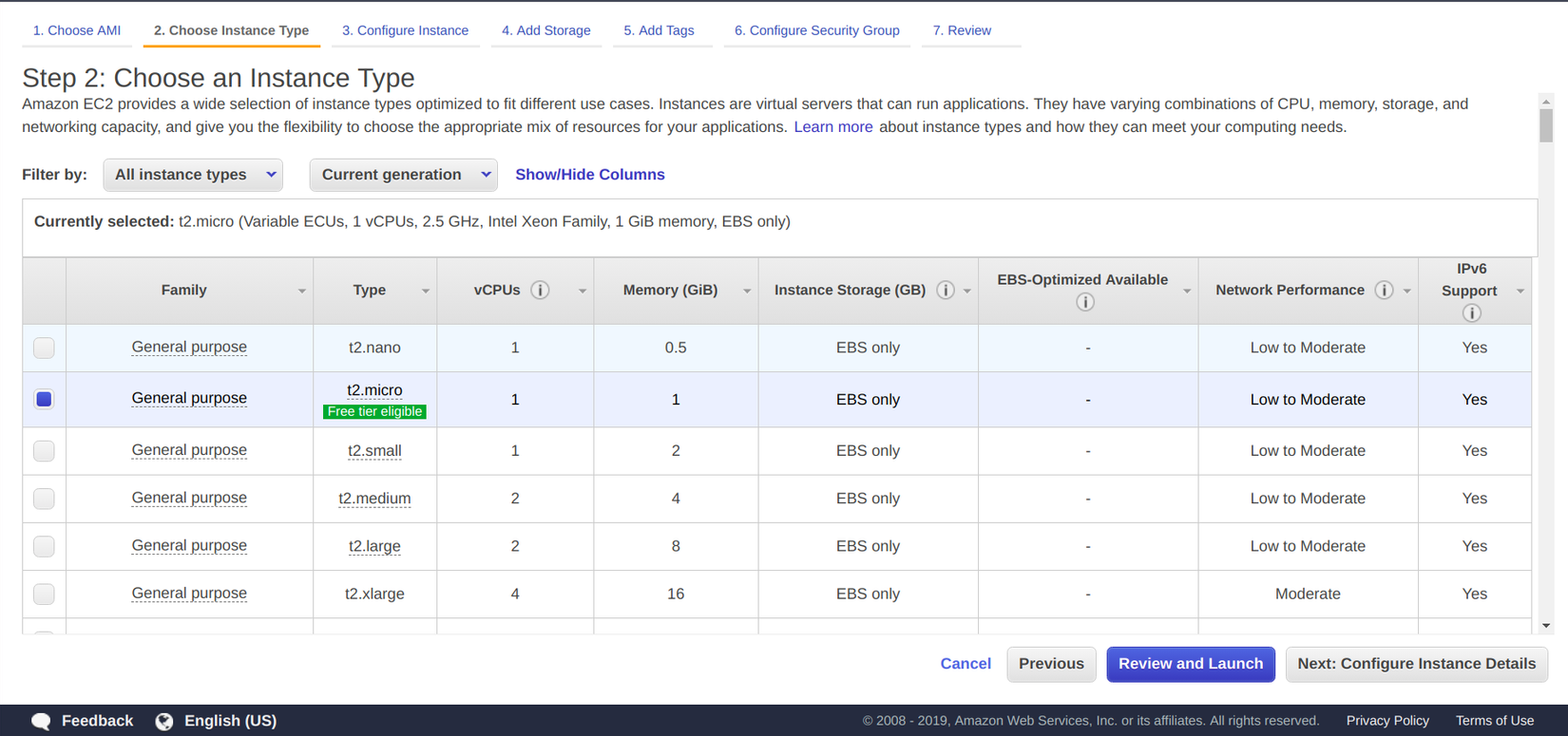Click the scrollbar up arrow
Viewport: 1568px width, 736px height.
coord(1546,101)
